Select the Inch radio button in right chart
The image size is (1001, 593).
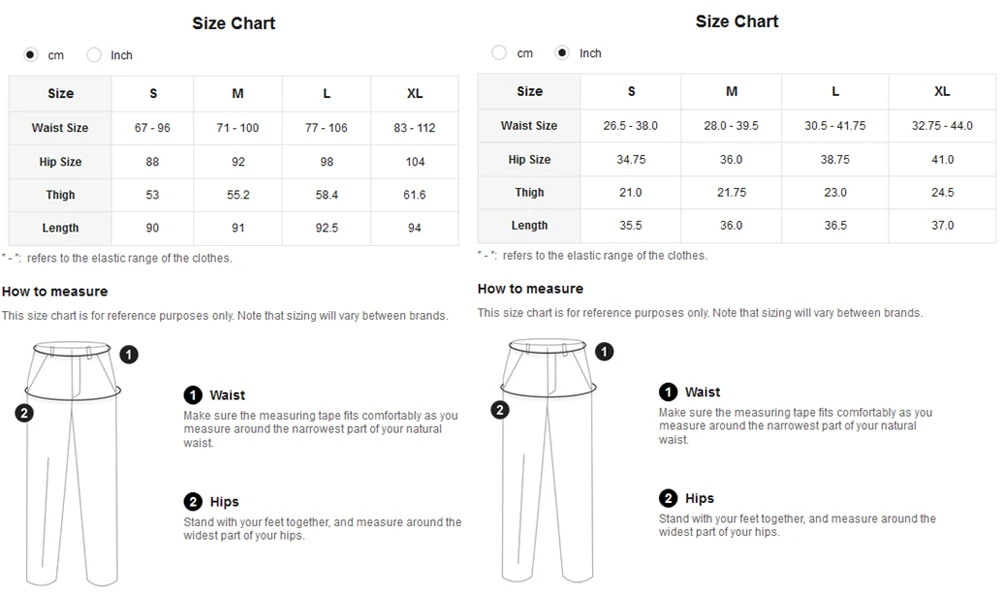[562, 53]
